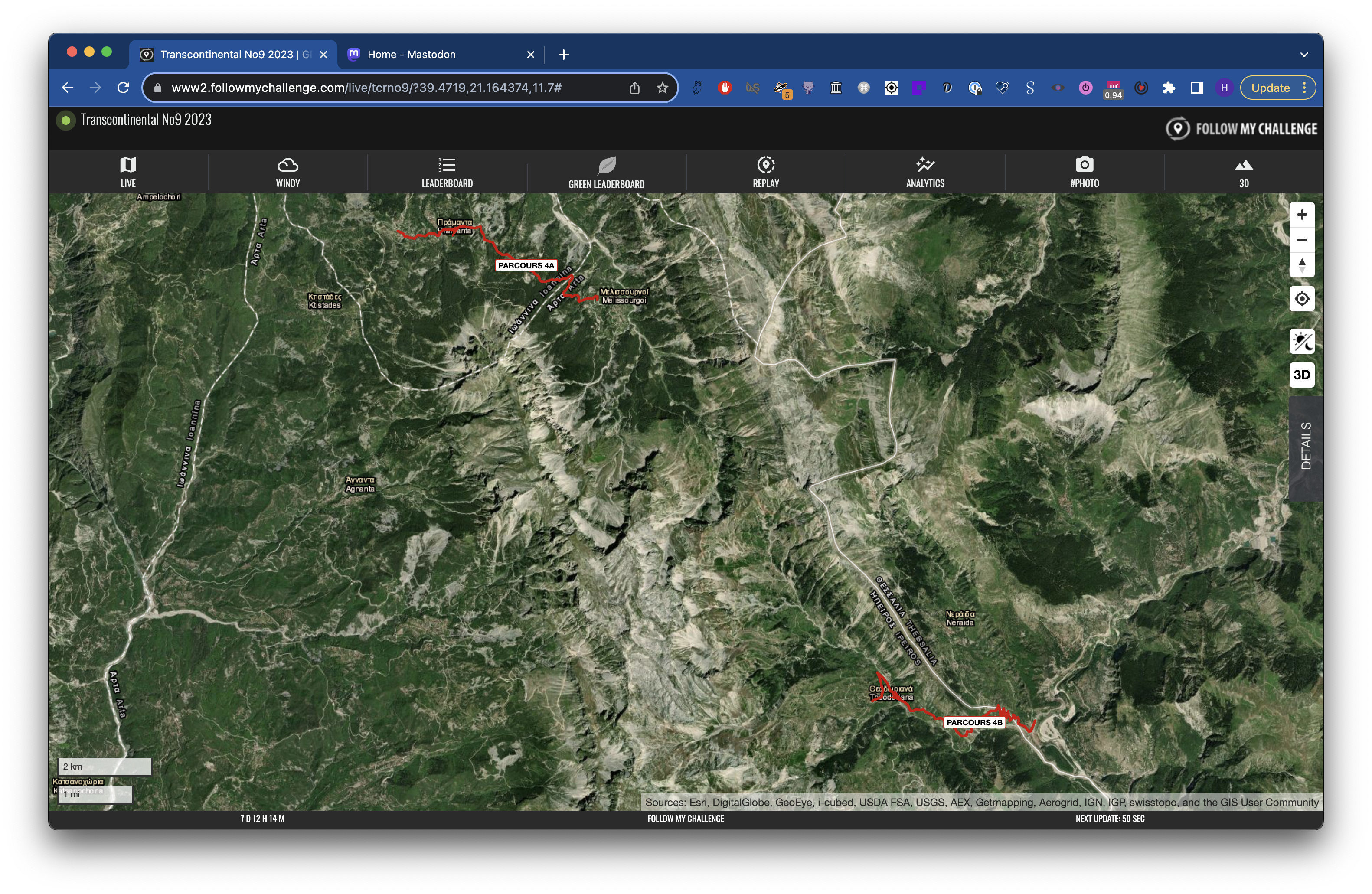Image resolution: width=1372 pixels, height=894 pixels.
Task: Open the purple square extension
Action: [x=919, y=88]
